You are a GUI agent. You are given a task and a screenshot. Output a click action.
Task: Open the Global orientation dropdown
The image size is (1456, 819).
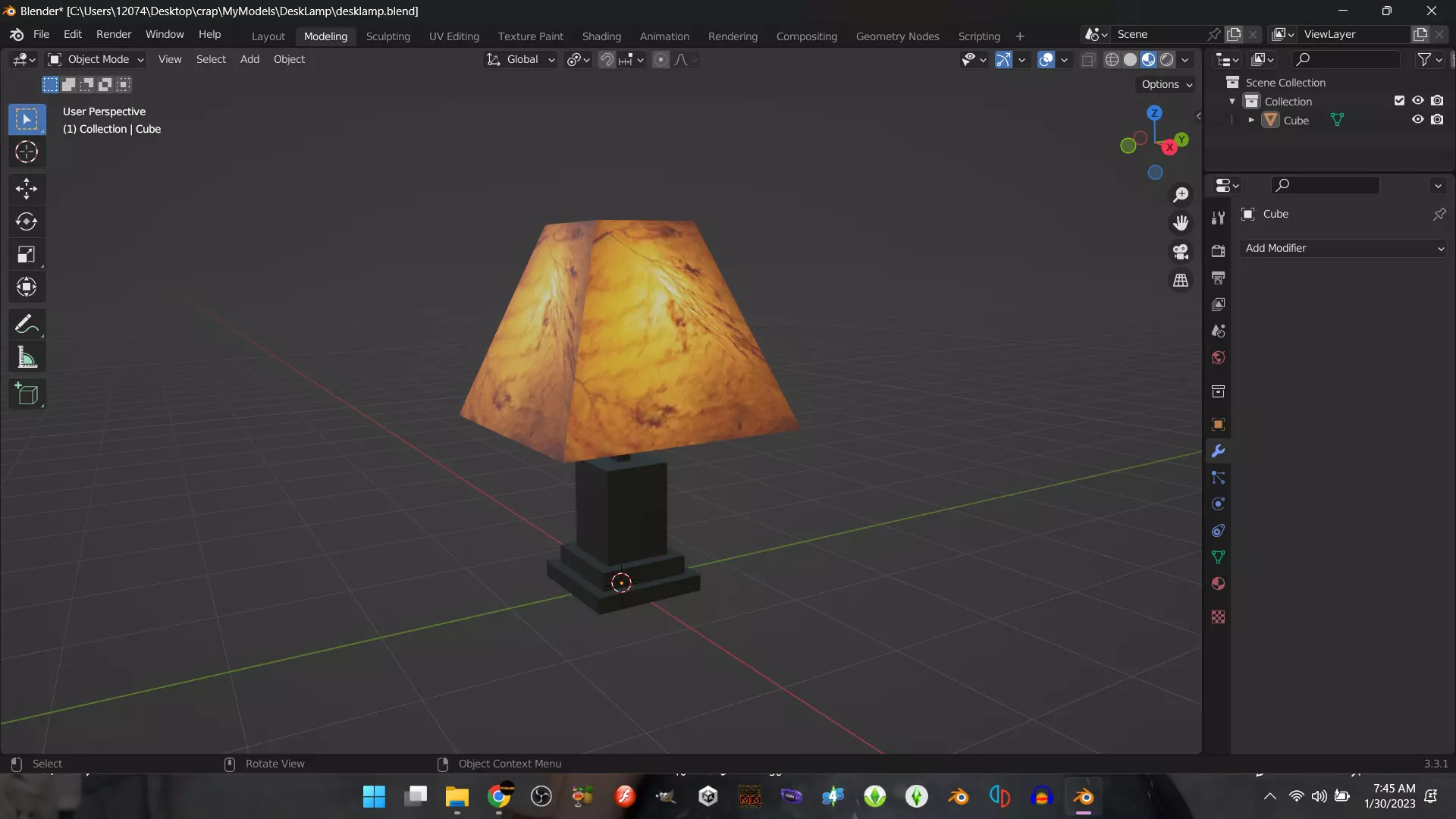pos(521,60)
